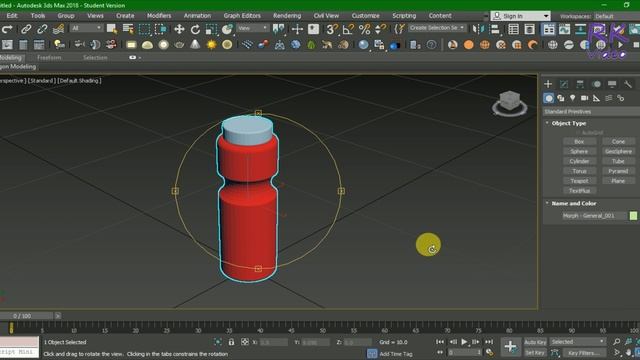Select the Shapes category icon
The height and width of the screenshot is (360, 640).
[561, 98]
